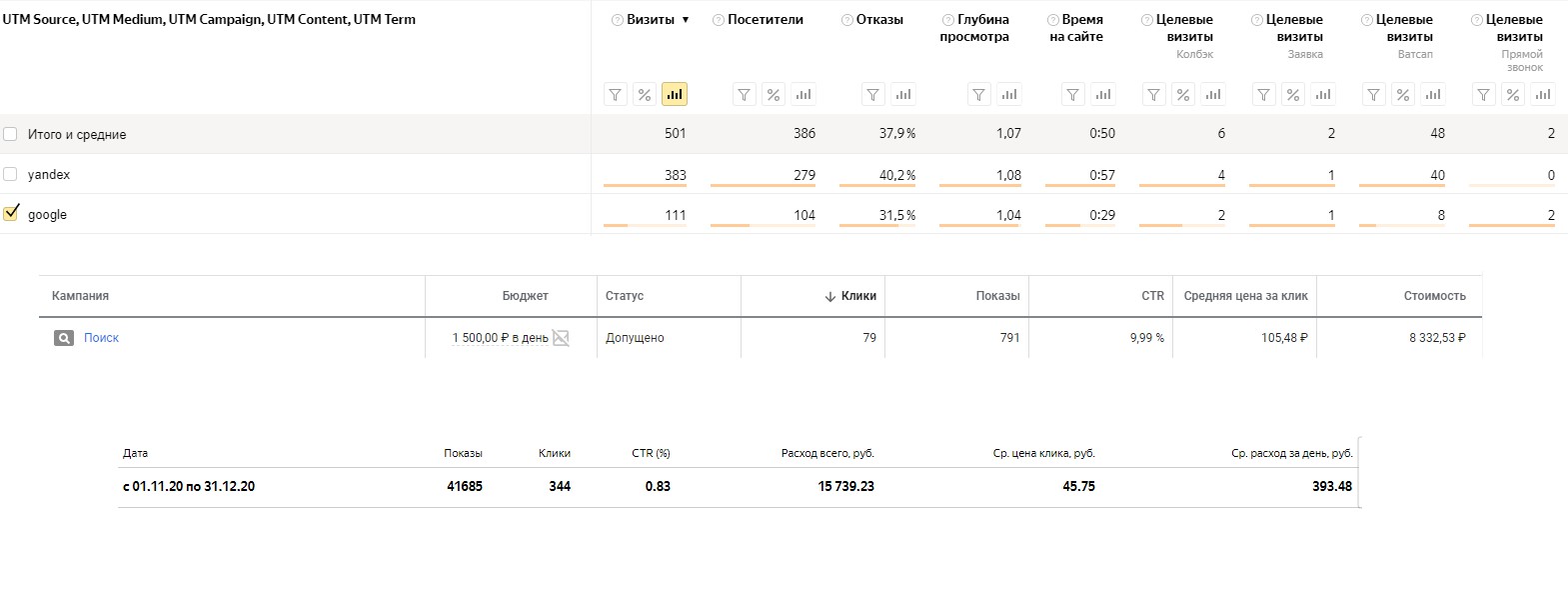
Task: Show the bar chart for the Колбэк column
Action: click(1213, 95)
